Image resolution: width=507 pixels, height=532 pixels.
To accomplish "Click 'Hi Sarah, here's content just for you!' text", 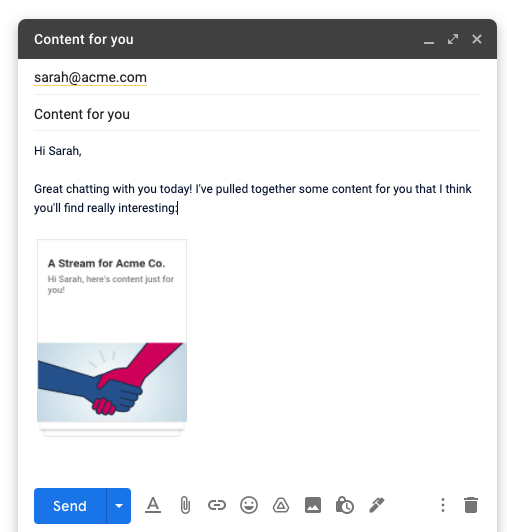I will 111,284.
